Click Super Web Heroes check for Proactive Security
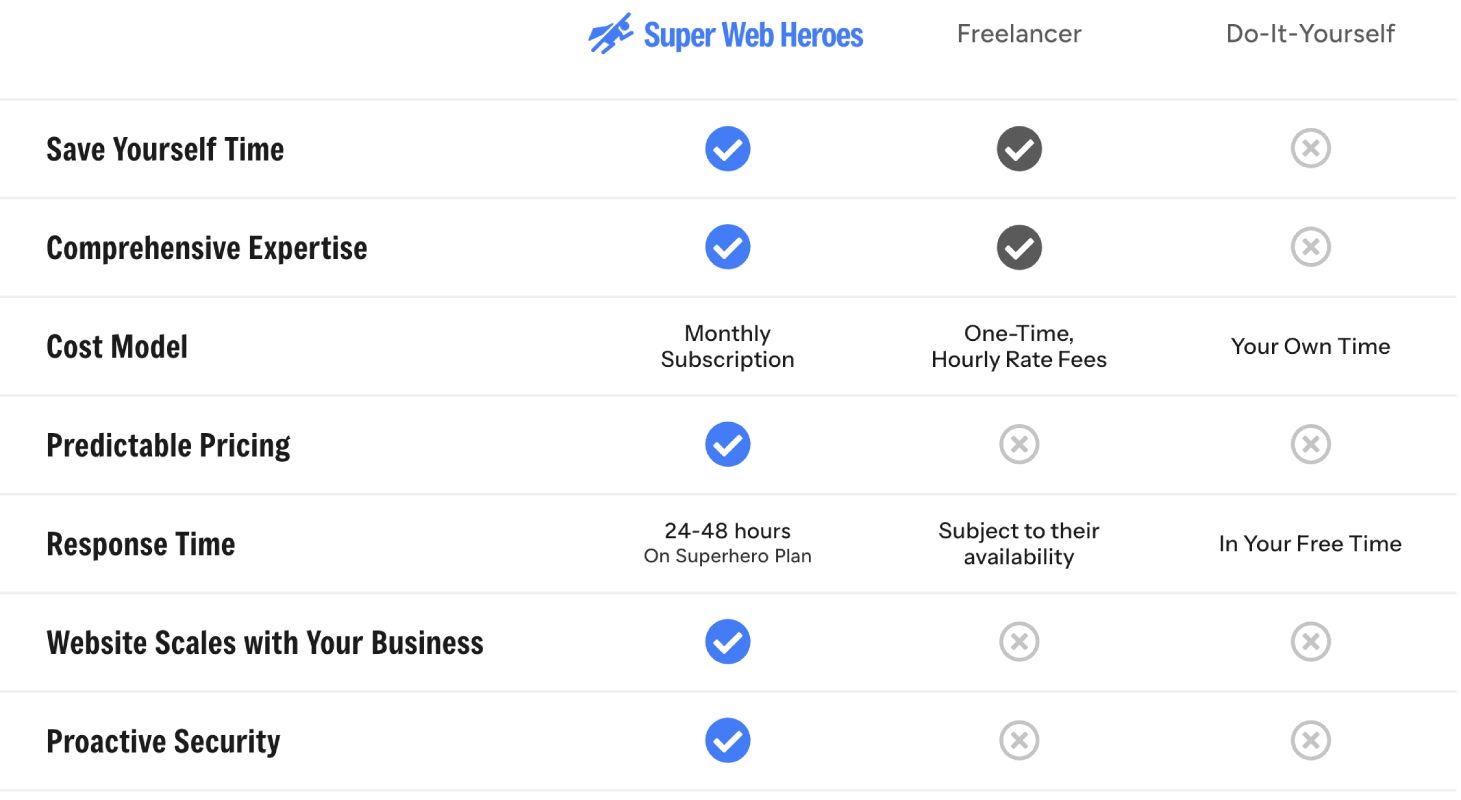This screenshot has width=1461, height=800. click(x=727, y=740)
